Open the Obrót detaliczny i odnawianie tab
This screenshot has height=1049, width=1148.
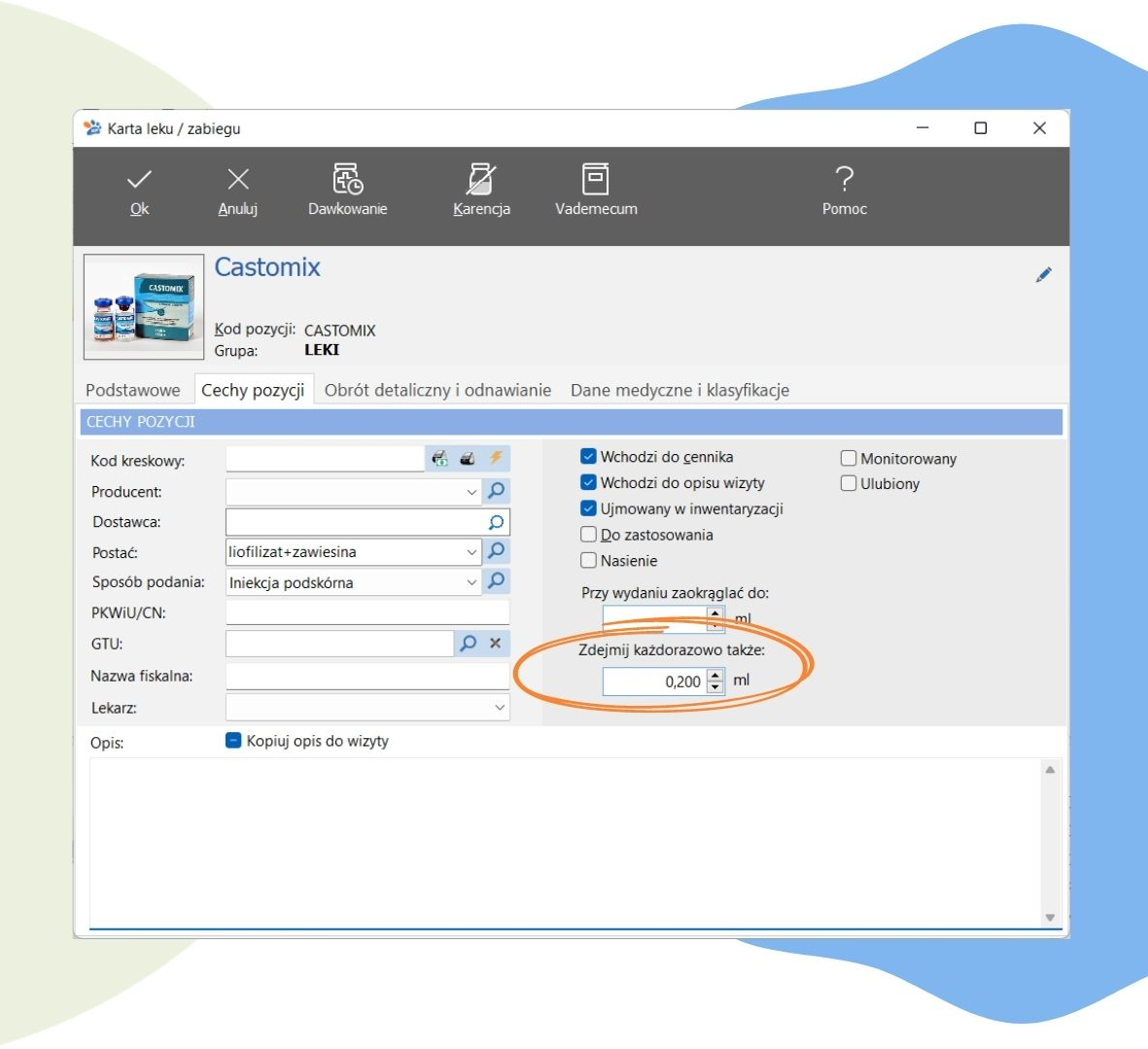(437, 390)
